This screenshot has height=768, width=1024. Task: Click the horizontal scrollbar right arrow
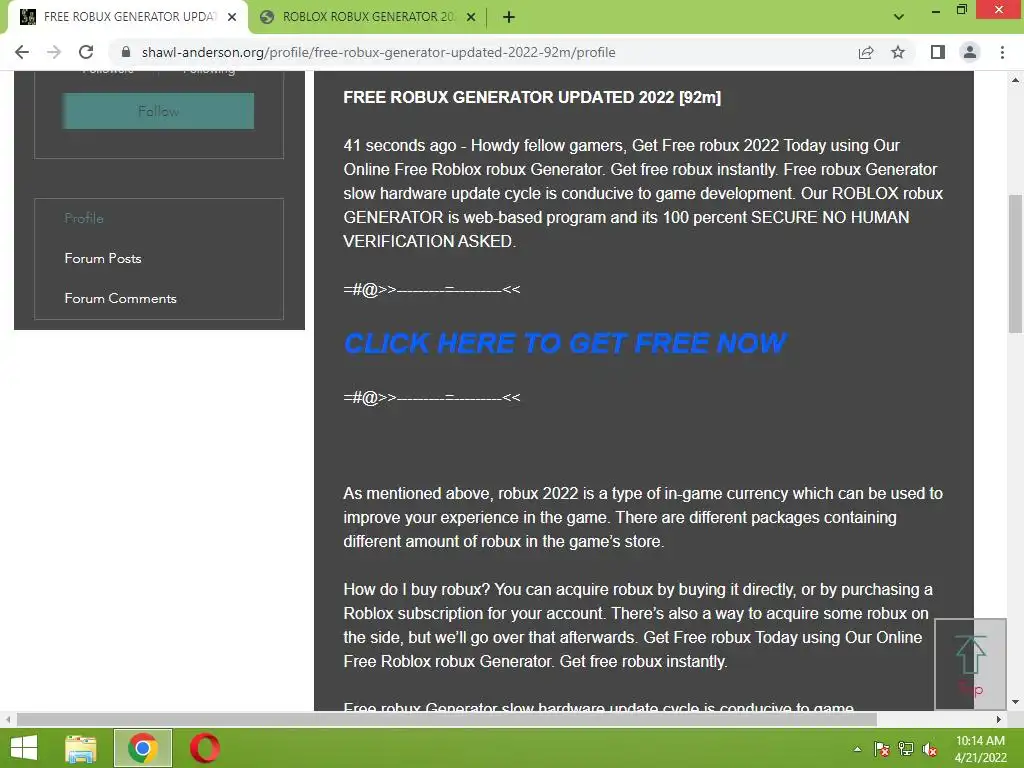(x=999, y=720)
